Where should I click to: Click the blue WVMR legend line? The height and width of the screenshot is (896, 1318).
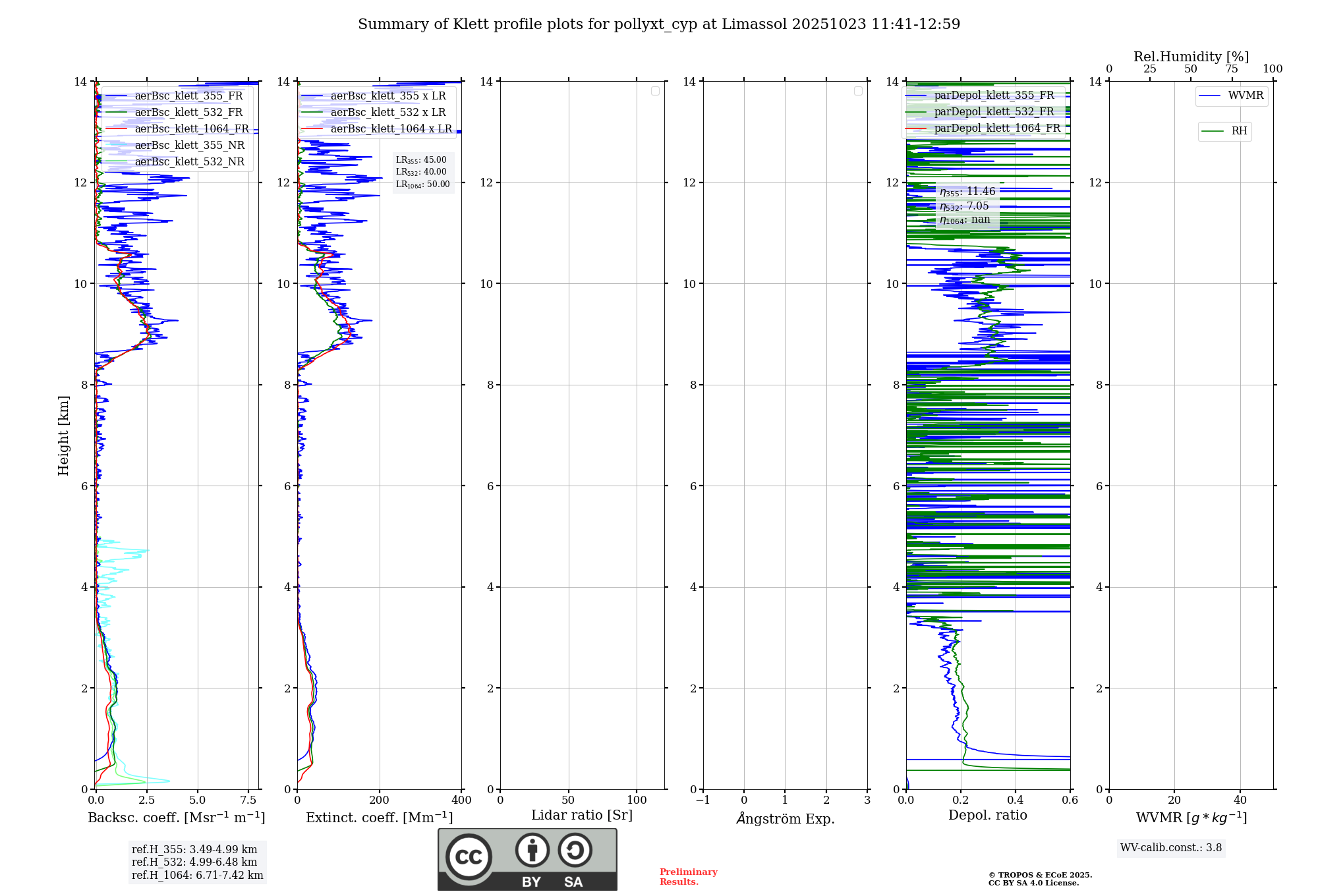click(1210, 96)
